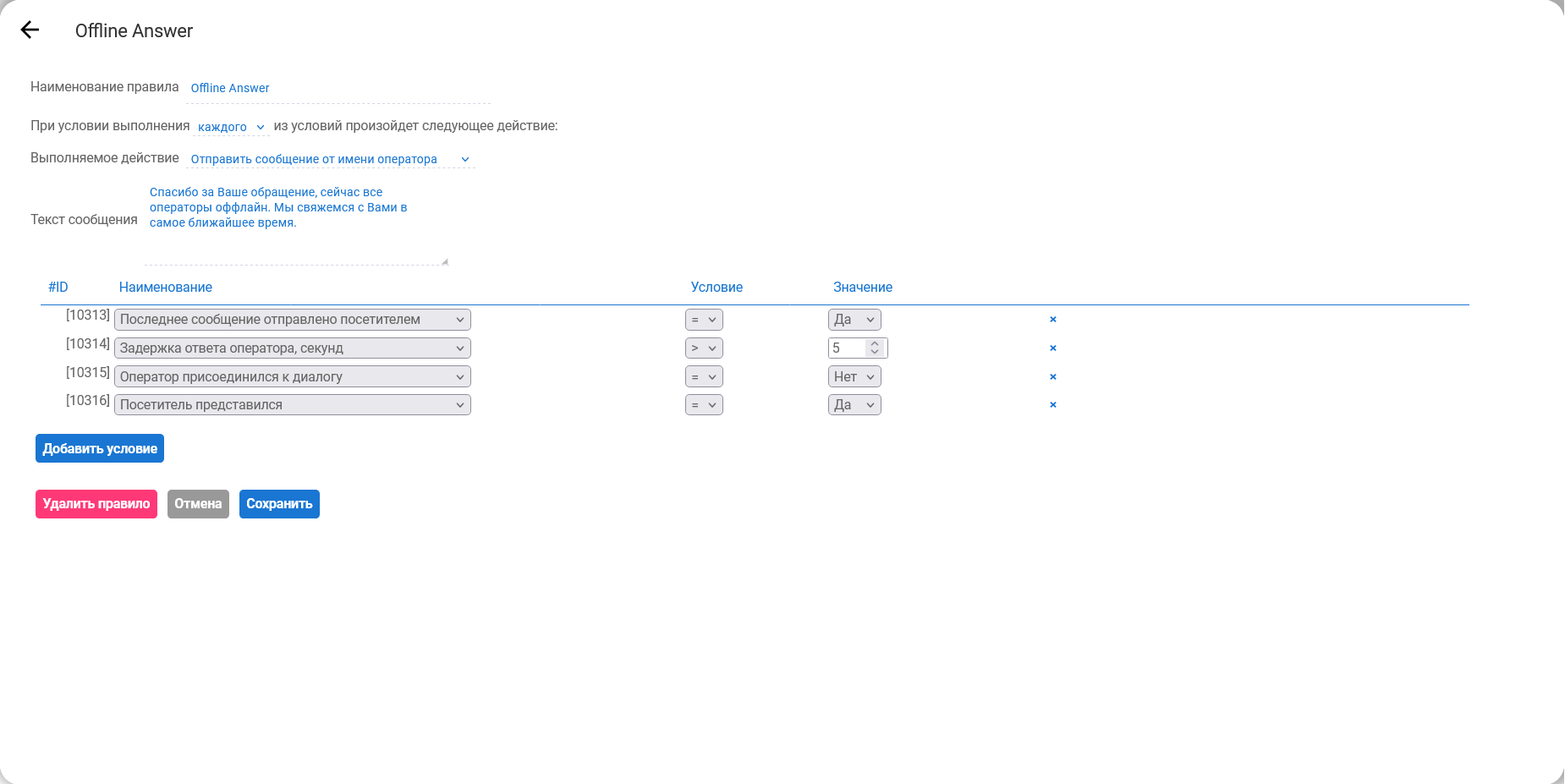Open the 'каждого' condition match dropdown
The width and height of the screenshot is (1565, 784).
pos(231,127)
